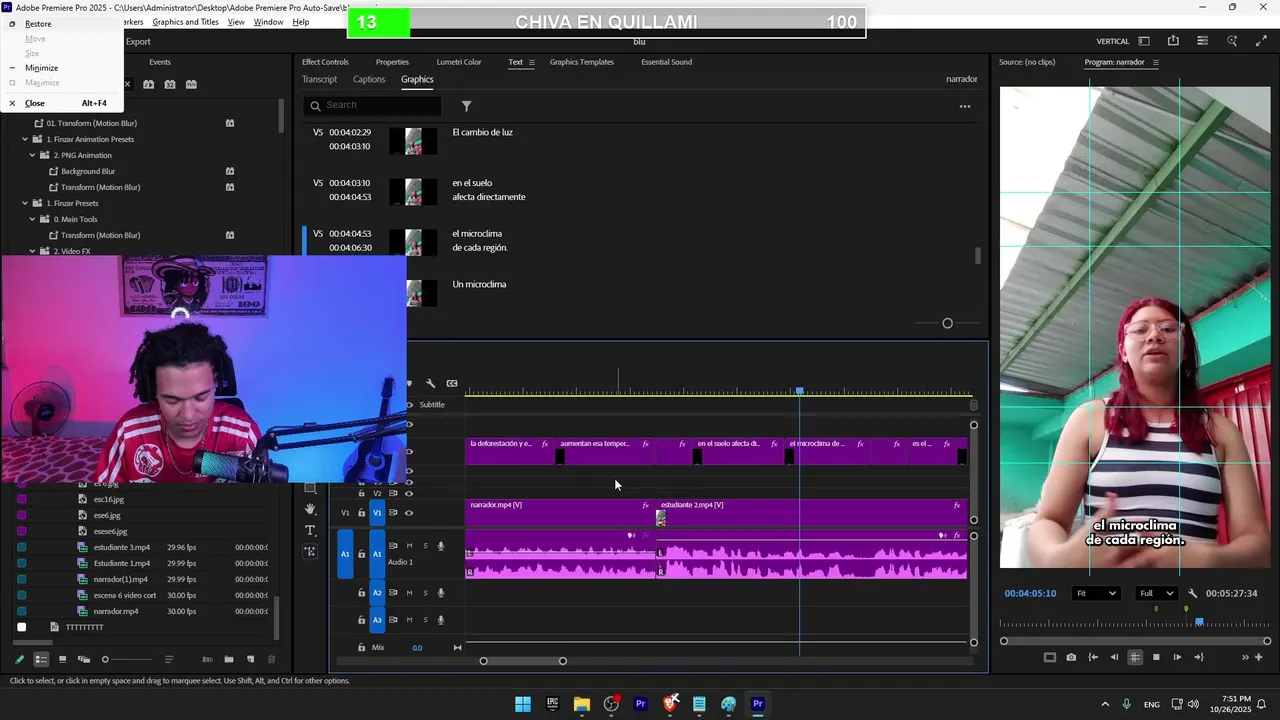Open Automate to Sequence icon
1280x720 pixels.
click(x=207, y=659)
